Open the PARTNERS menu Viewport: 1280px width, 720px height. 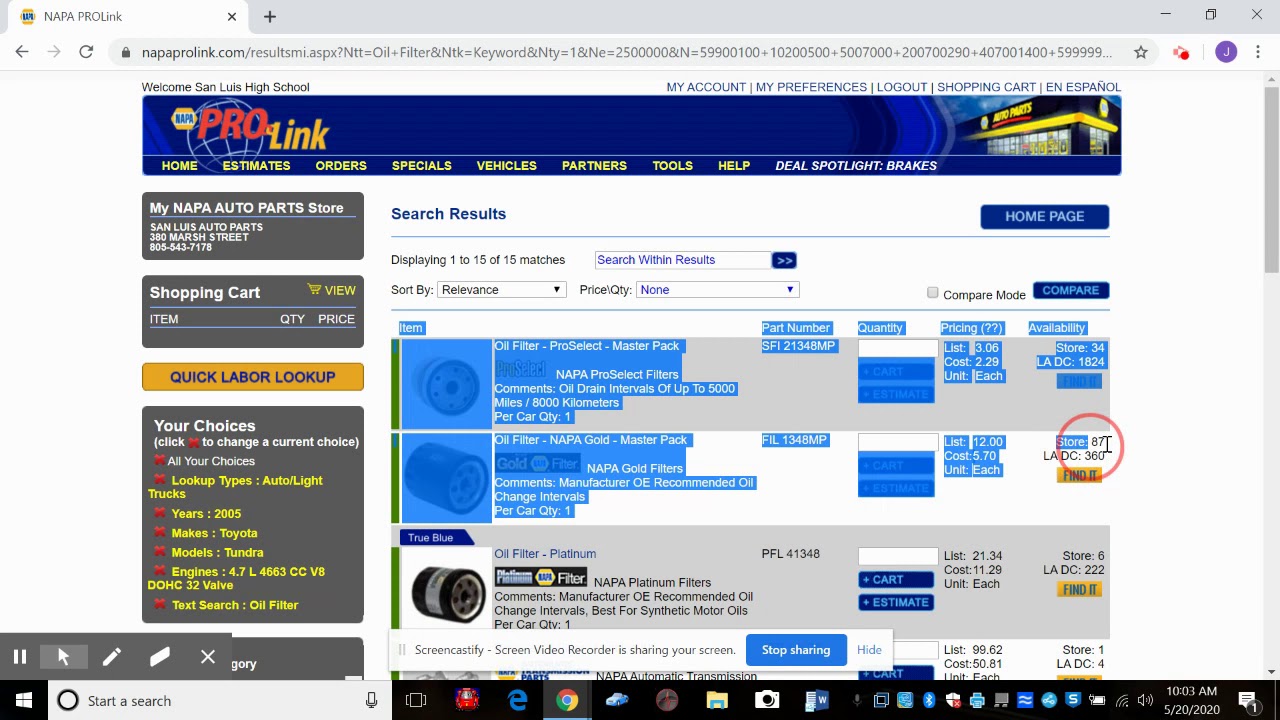(x=594, y=166)
